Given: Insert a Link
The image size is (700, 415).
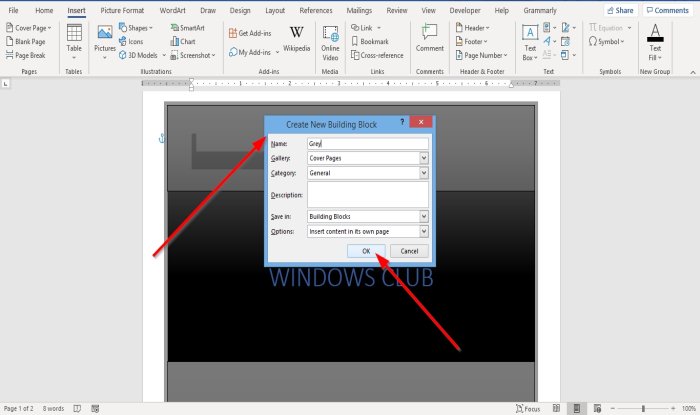Looking at the screenshot, I should click(366, 28).
